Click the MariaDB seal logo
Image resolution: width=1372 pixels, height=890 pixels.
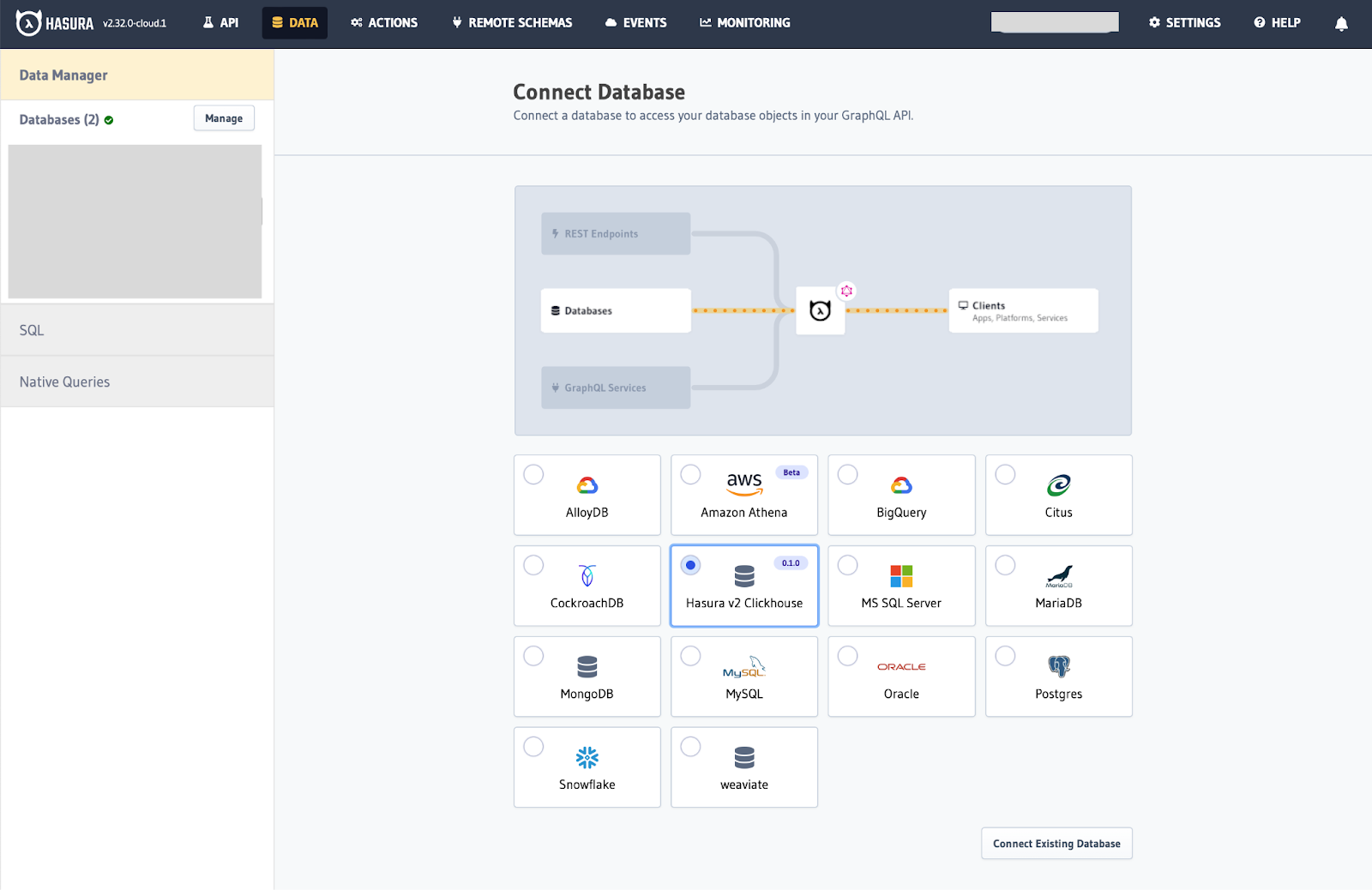1059,576
